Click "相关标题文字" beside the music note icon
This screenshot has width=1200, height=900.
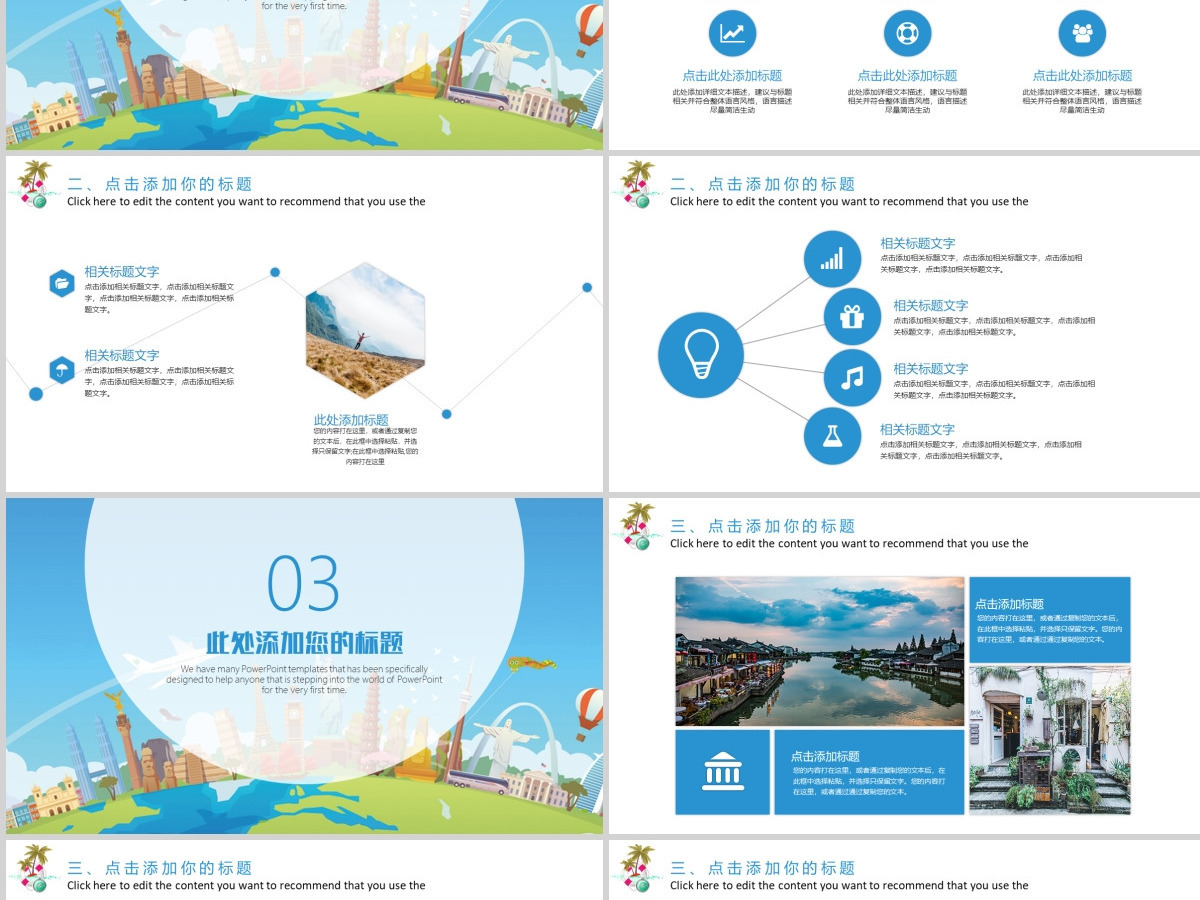(x=931, y=369)
